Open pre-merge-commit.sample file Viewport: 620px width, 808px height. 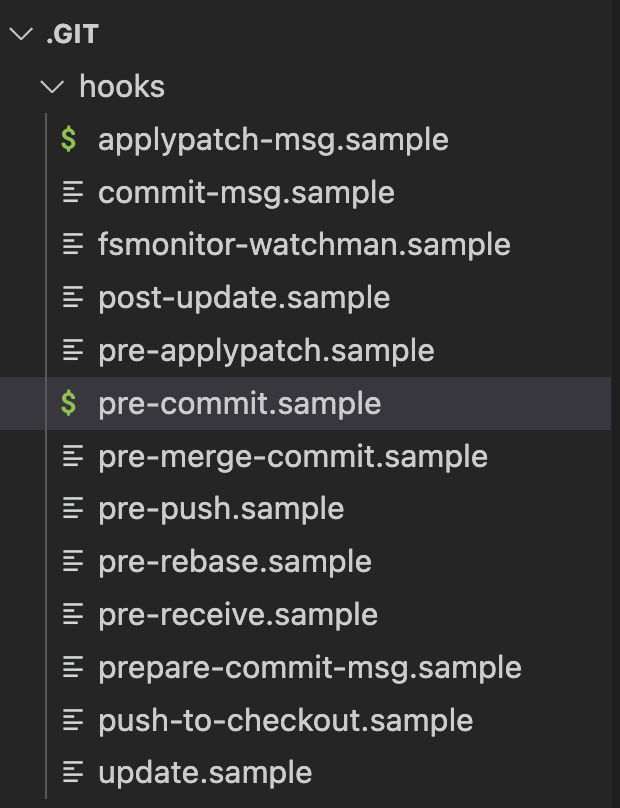coord(293,457)
